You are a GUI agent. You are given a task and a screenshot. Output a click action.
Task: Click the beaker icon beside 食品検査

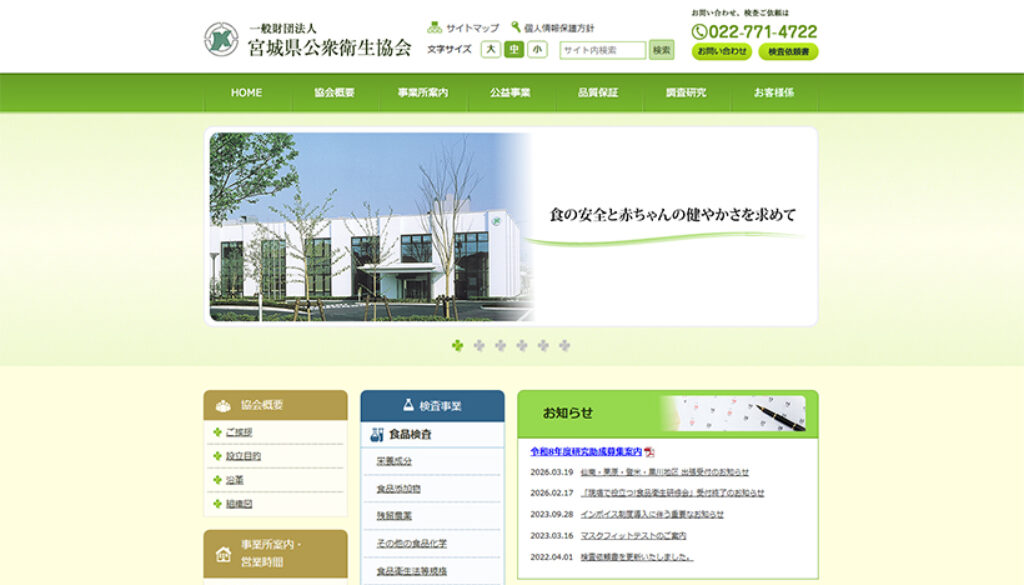click(376, 434)
